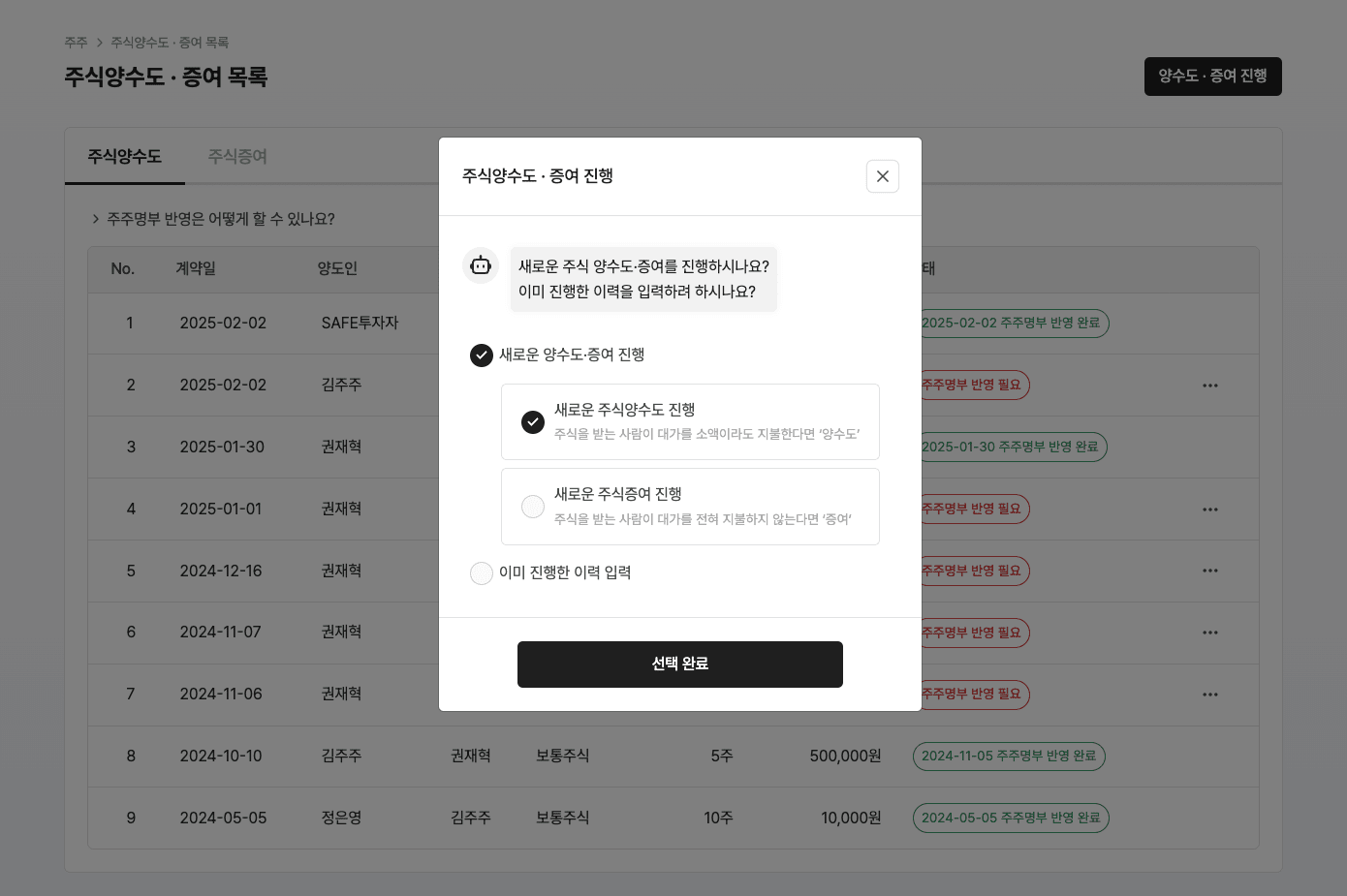
Task: Choose the 새로운 주식증여 진행 option
Action: [532, 507]
